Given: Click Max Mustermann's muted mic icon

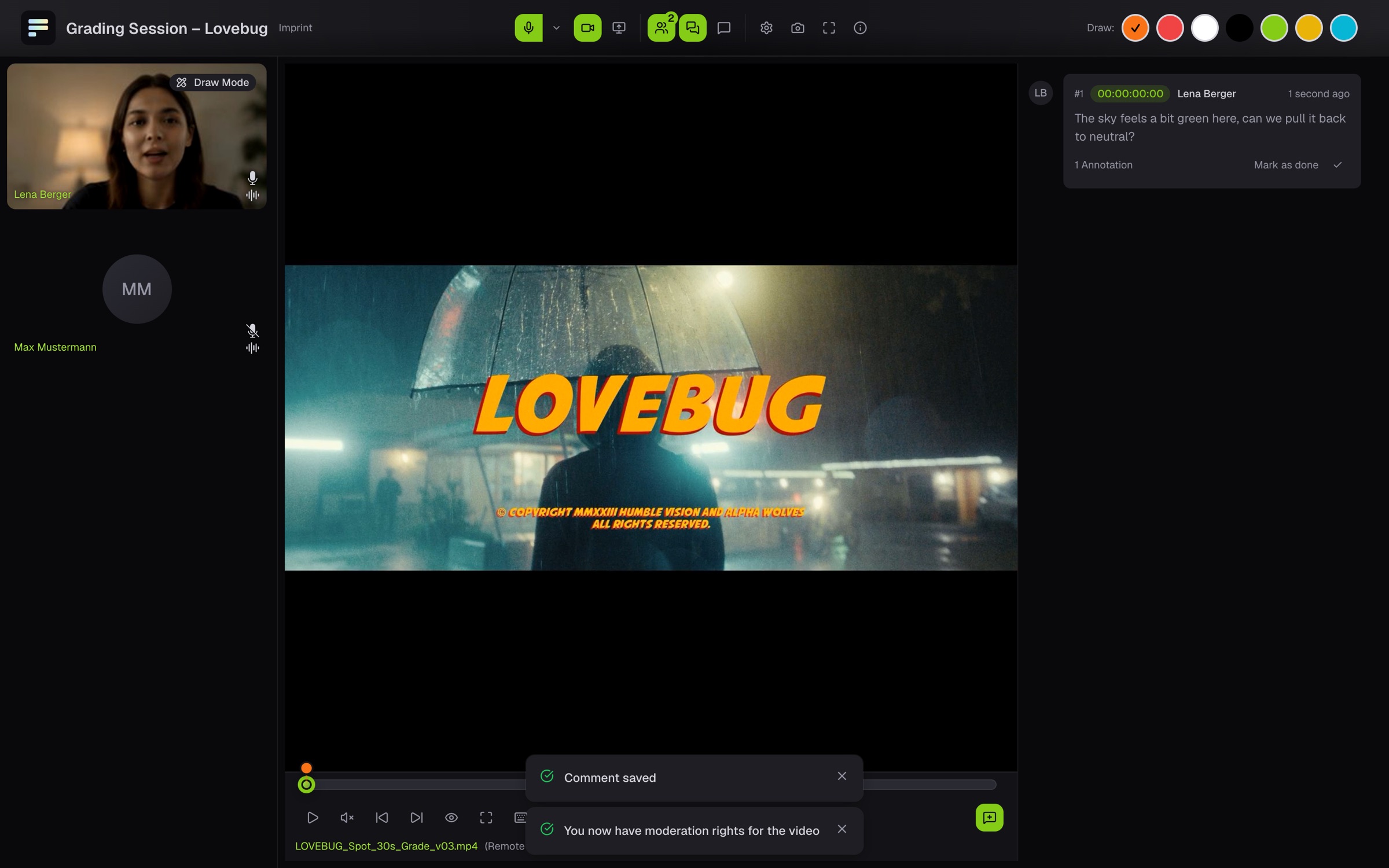Looking at the screenshot, I should 252,330.
